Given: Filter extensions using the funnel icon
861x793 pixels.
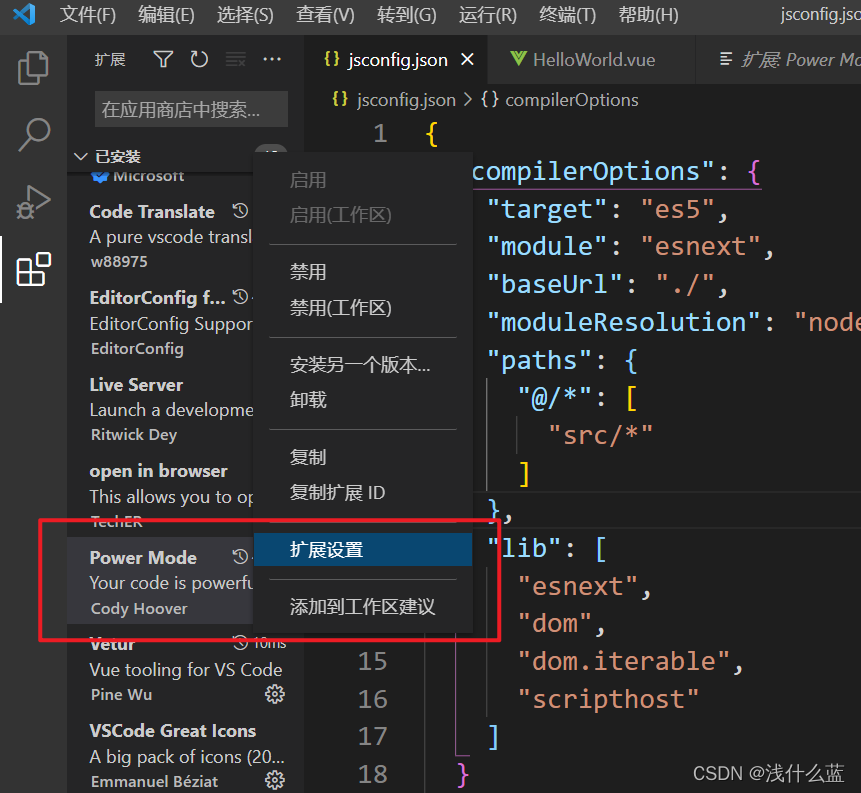Looking at the screenshot, I should tap(163, 59).
